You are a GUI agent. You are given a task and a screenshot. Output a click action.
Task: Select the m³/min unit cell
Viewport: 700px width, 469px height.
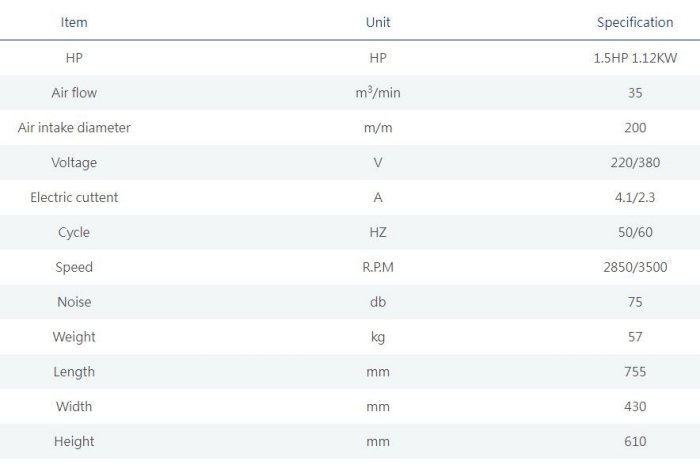[x=378, y=93]
